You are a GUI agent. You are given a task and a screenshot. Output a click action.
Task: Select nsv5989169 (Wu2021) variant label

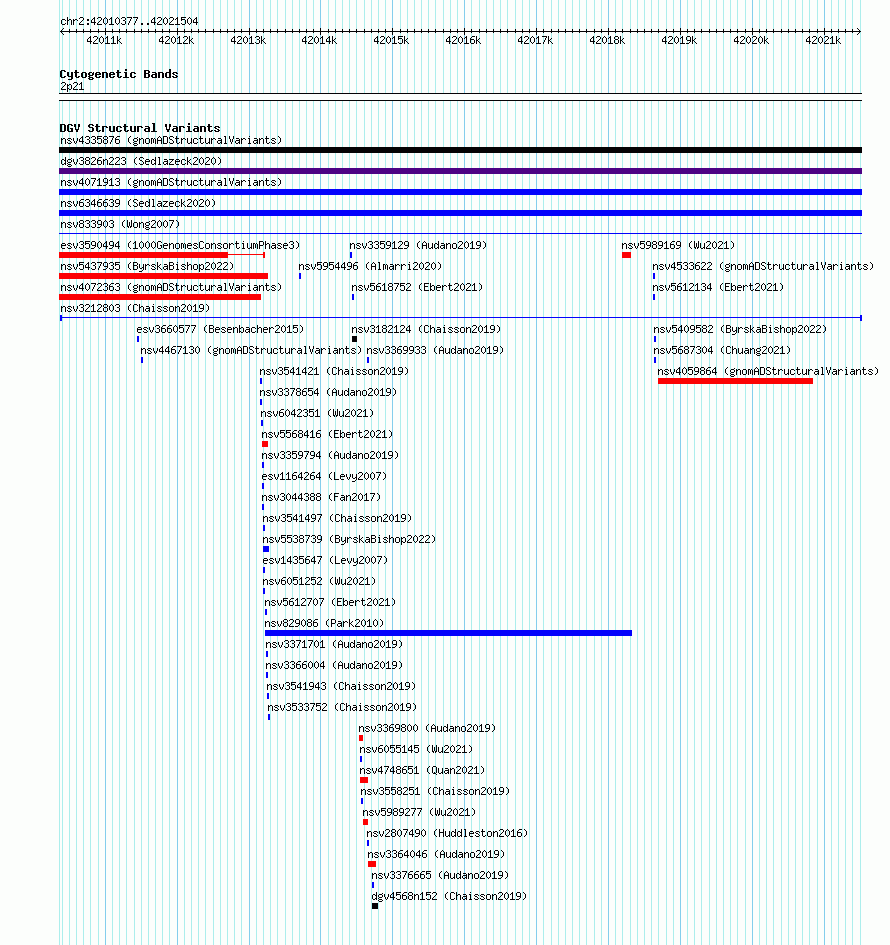point(678,245)
